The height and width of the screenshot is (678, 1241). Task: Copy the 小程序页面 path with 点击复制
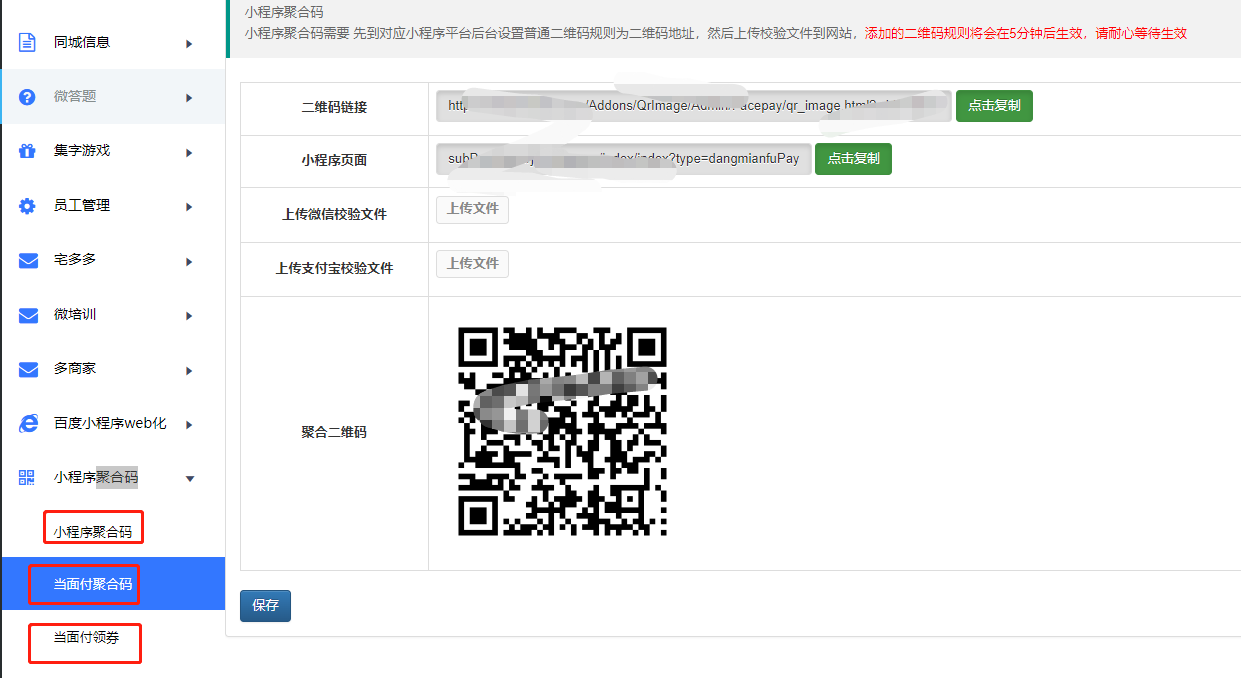[x=853, y=159]
